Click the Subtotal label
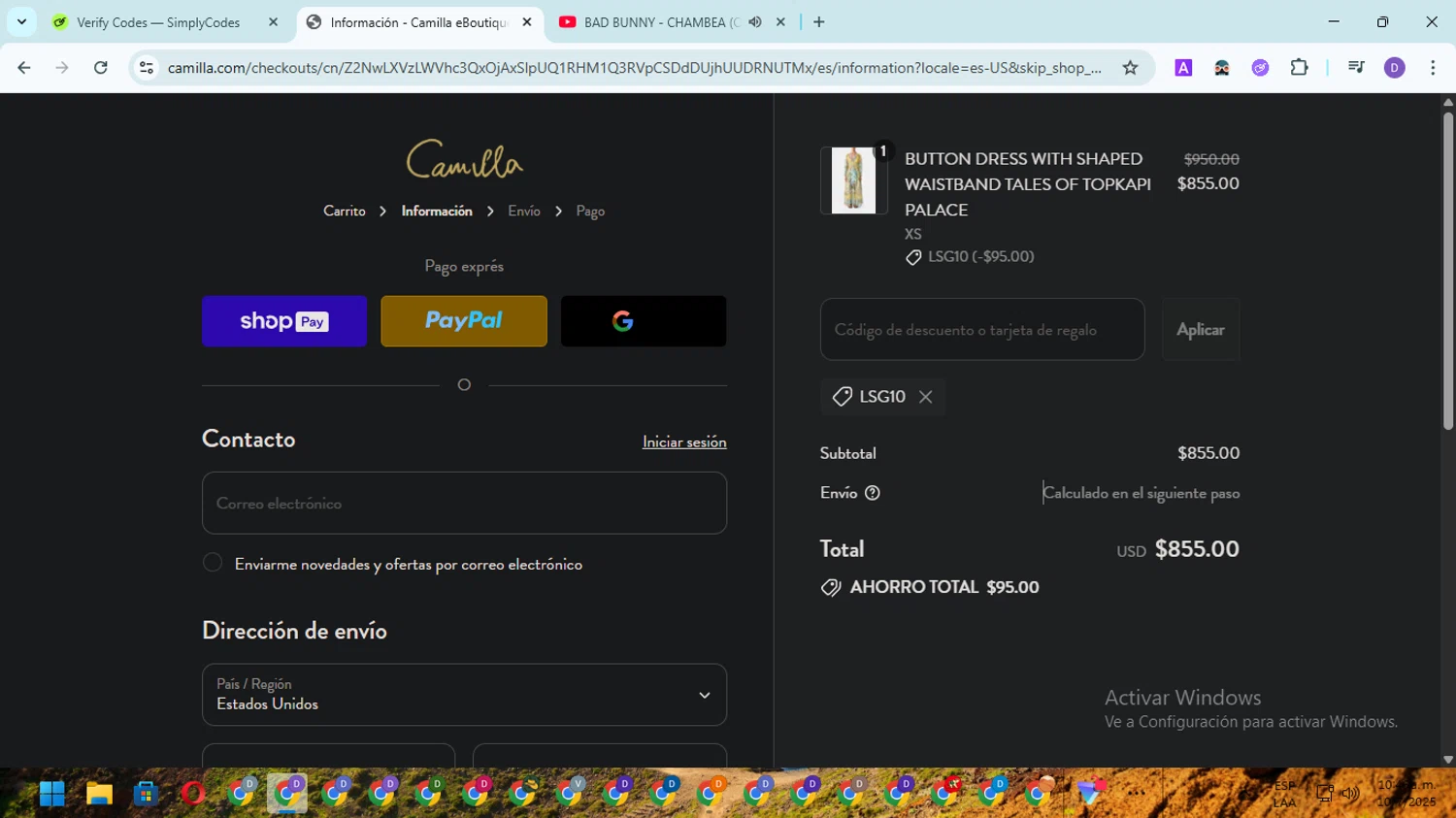 847,453
